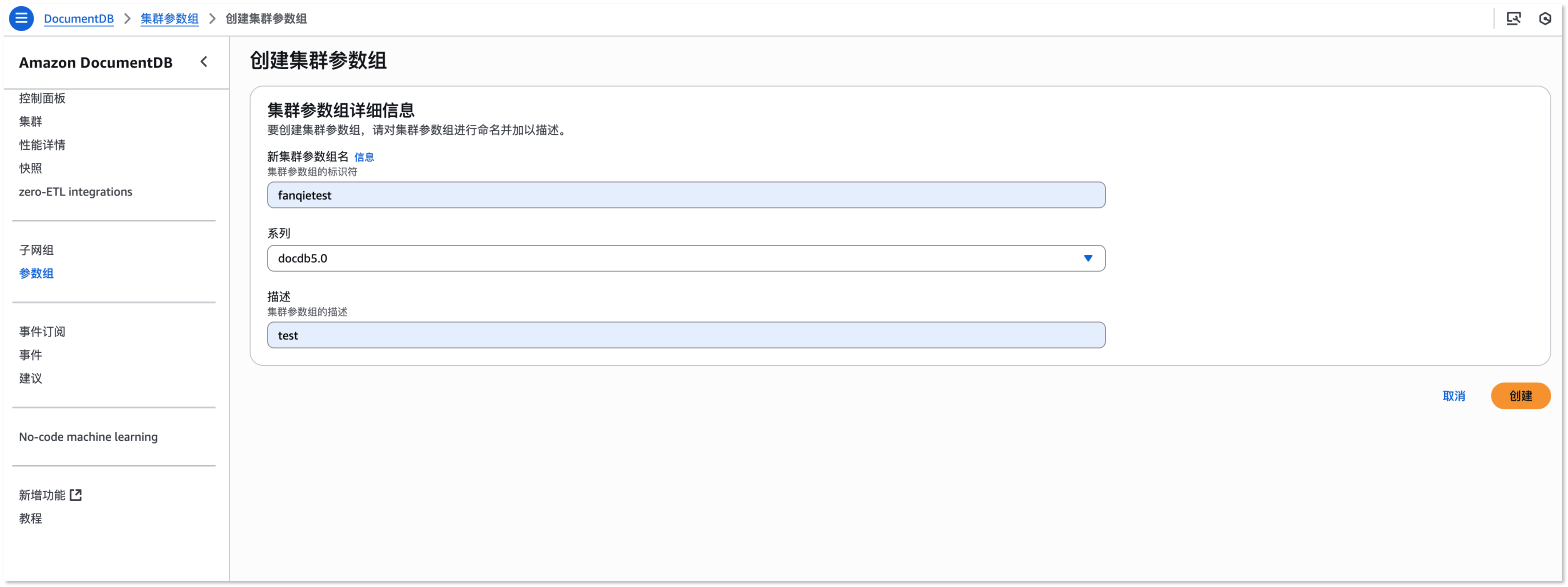Click the fanqietest name input field
This screenshot has height=587, width=1568.
(x=685, y=195)
